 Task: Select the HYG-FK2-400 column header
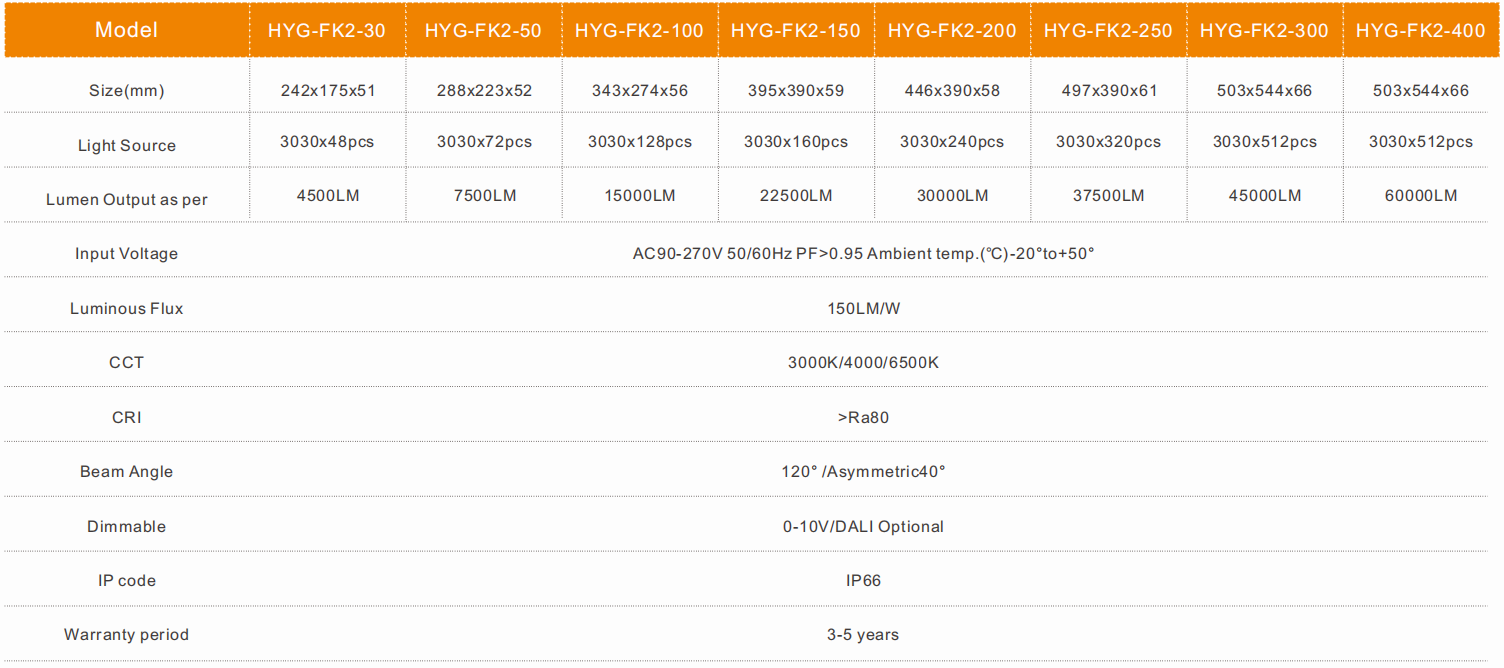1421,31
